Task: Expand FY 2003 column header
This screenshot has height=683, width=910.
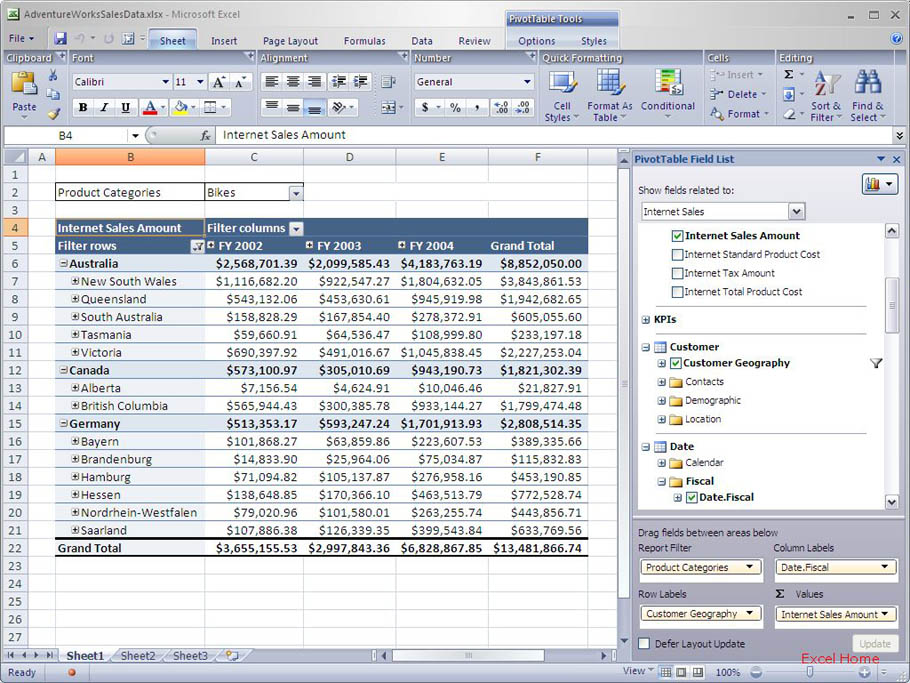Action: tap(309, 245)
